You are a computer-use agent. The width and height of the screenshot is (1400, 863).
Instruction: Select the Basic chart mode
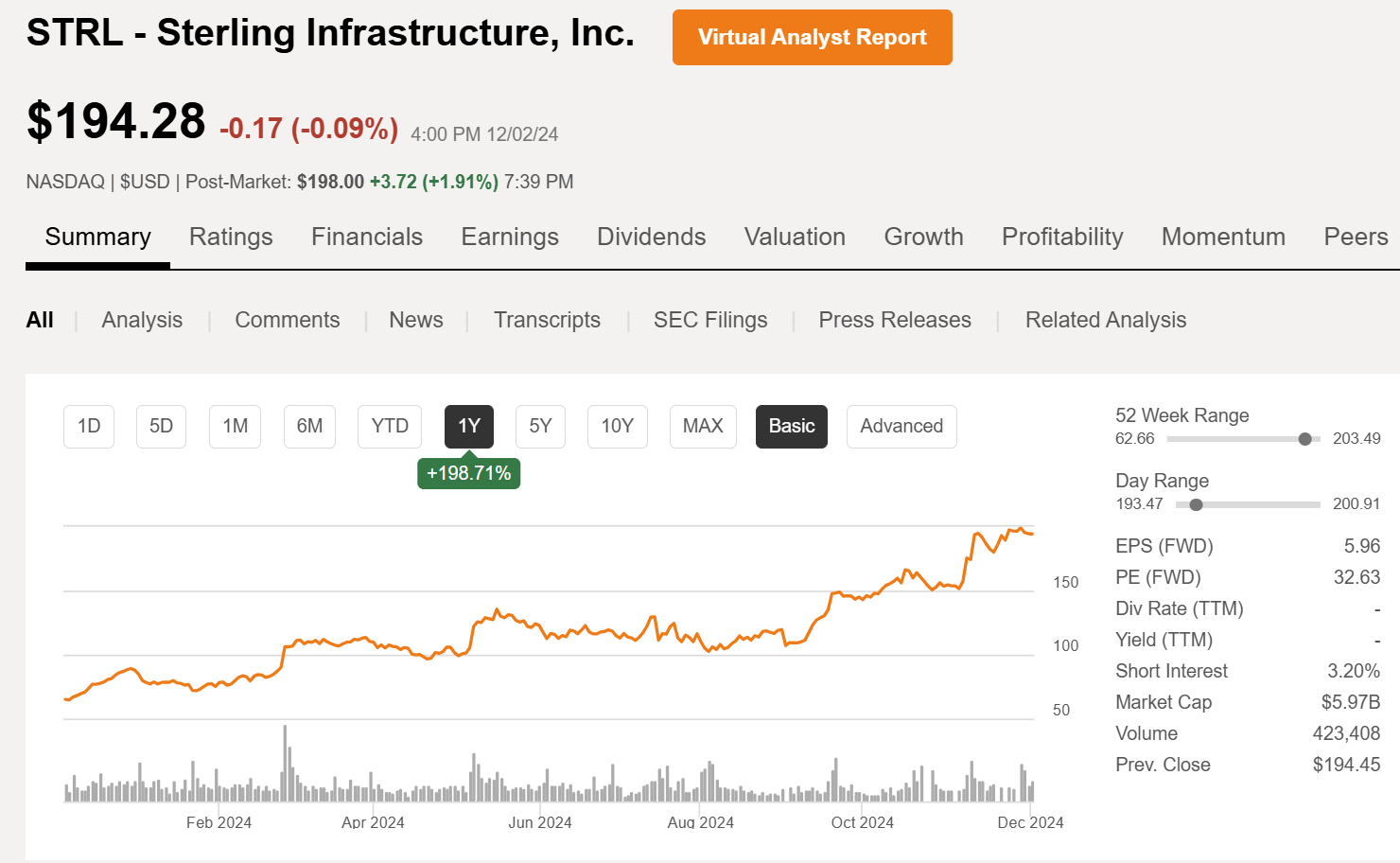tap(791, 426)
